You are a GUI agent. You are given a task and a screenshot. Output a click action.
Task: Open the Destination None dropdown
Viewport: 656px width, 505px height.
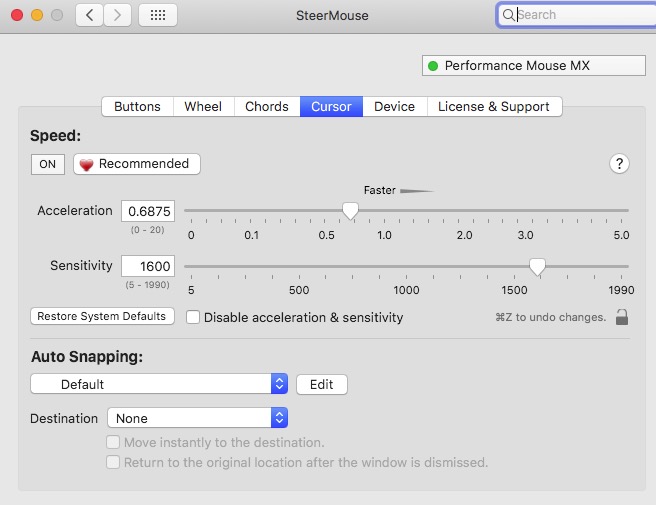(x=197, y=418)
